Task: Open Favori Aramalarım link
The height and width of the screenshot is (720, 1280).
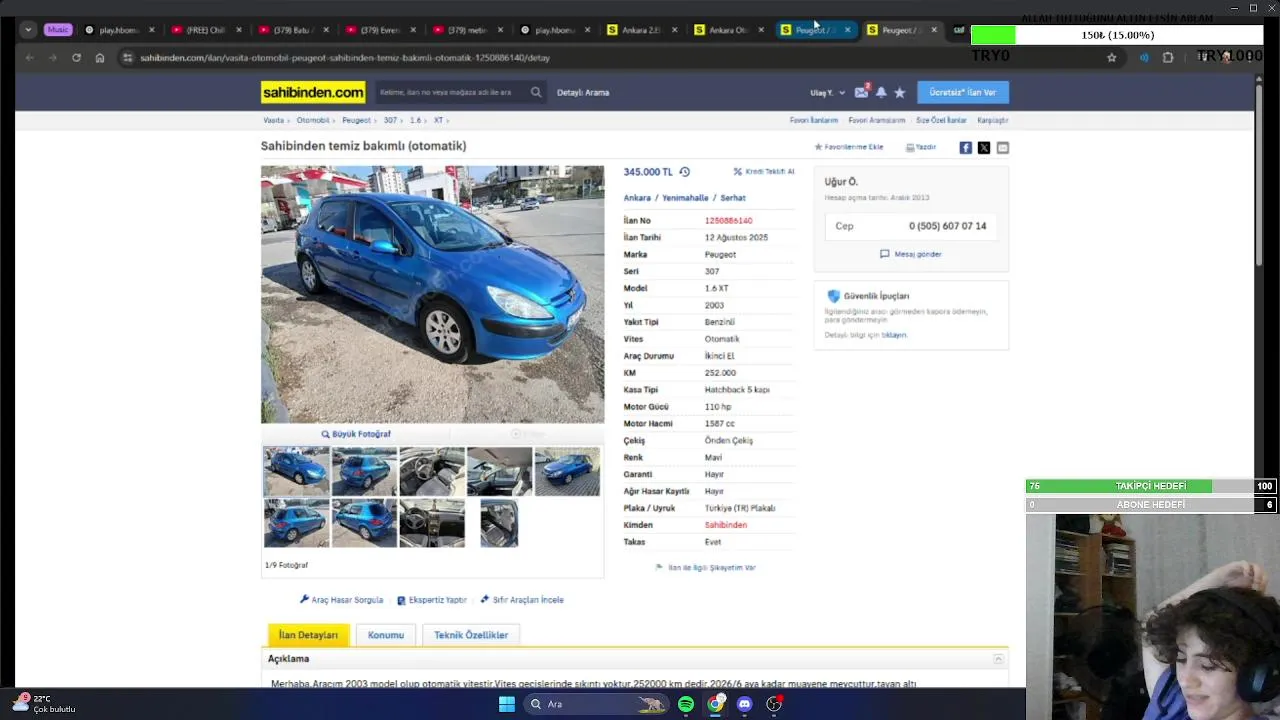Action: [x=877, y=120]
